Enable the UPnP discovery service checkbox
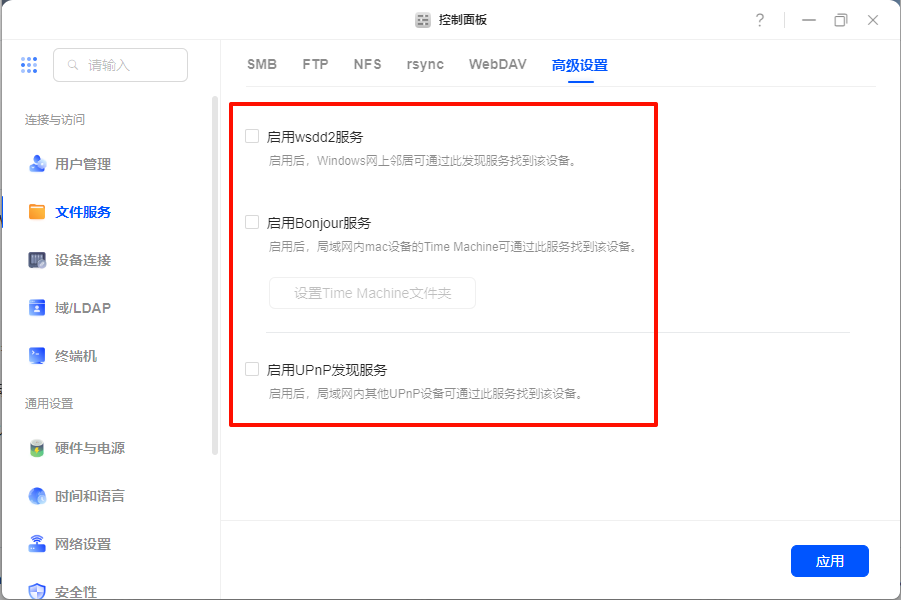 252,369
